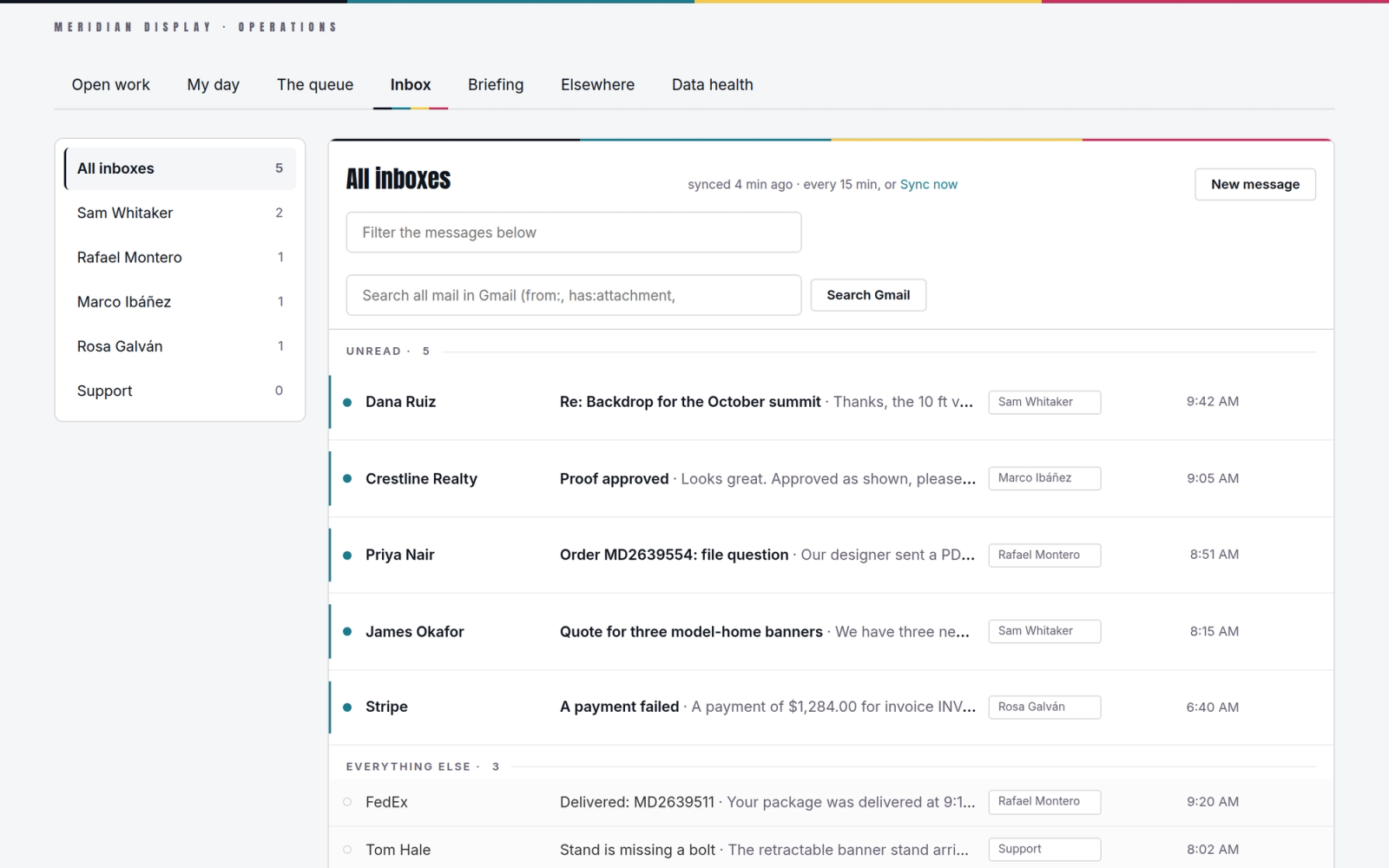Select the Inbox tab

coord(411,85)
